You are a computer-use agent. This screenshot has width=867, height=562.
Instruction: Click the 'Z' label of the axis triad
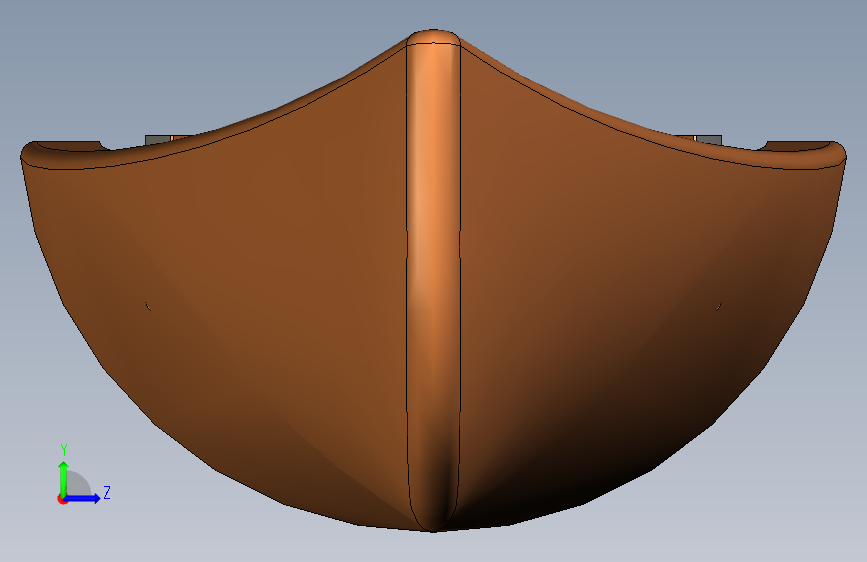click(x=107, y=492)
